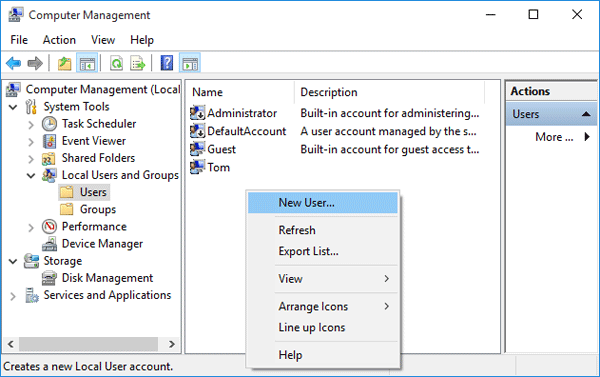This screenshot has width=600, height=377.
Task: Click the Local Users and Groups icon
Action: click(49, 175)
